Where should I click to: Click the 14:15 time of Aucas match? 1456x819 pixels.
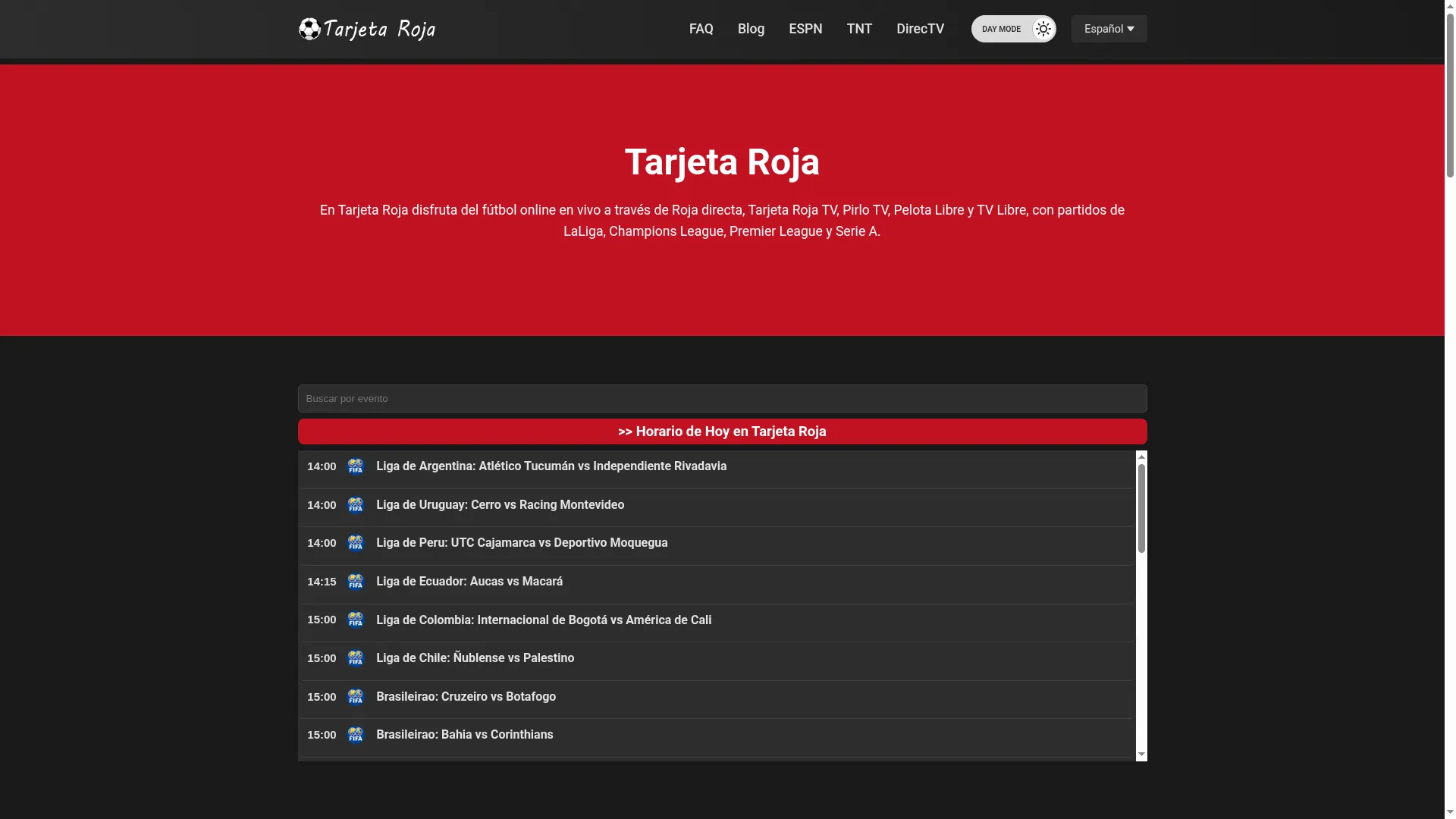point(322,582)
